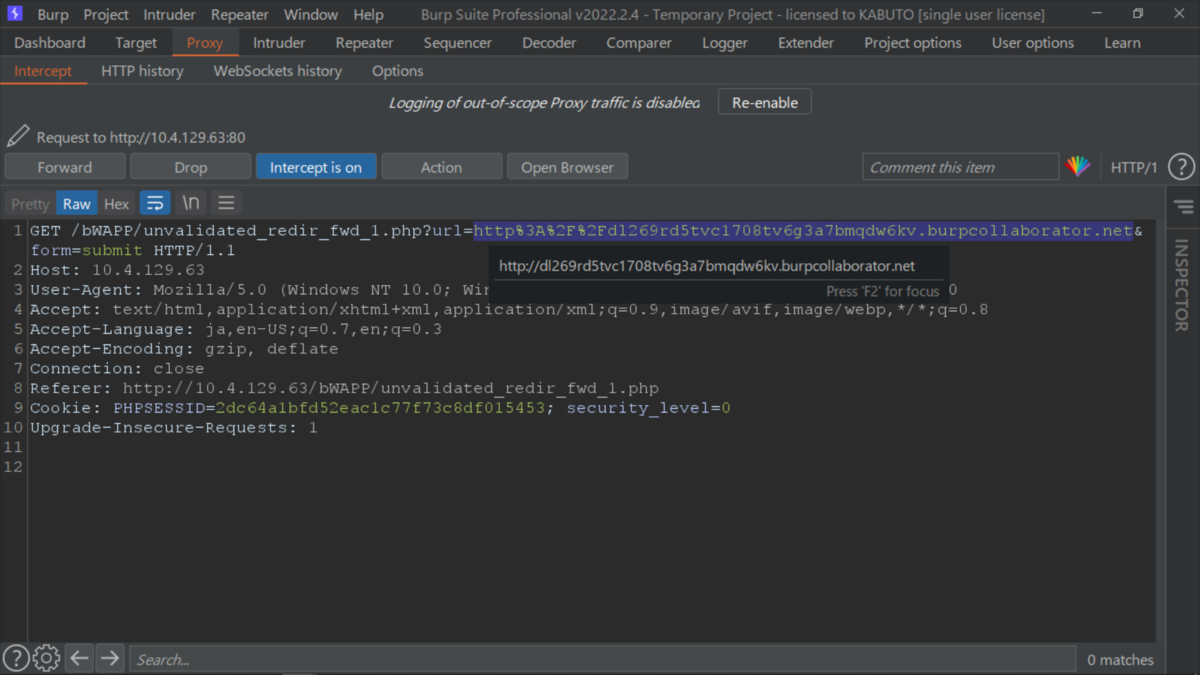Open the Window menu
1200x675 pixels.
coord(311,14)
